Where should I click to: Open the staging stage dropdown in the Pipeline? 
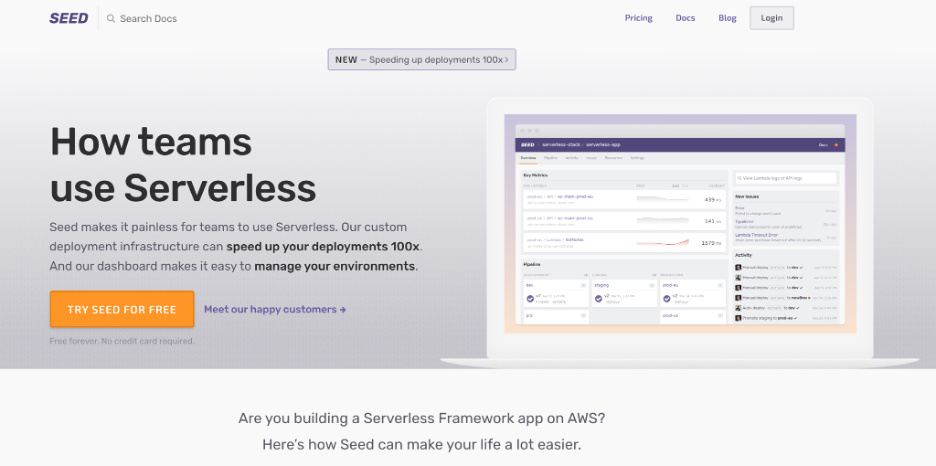click(652, 285)
